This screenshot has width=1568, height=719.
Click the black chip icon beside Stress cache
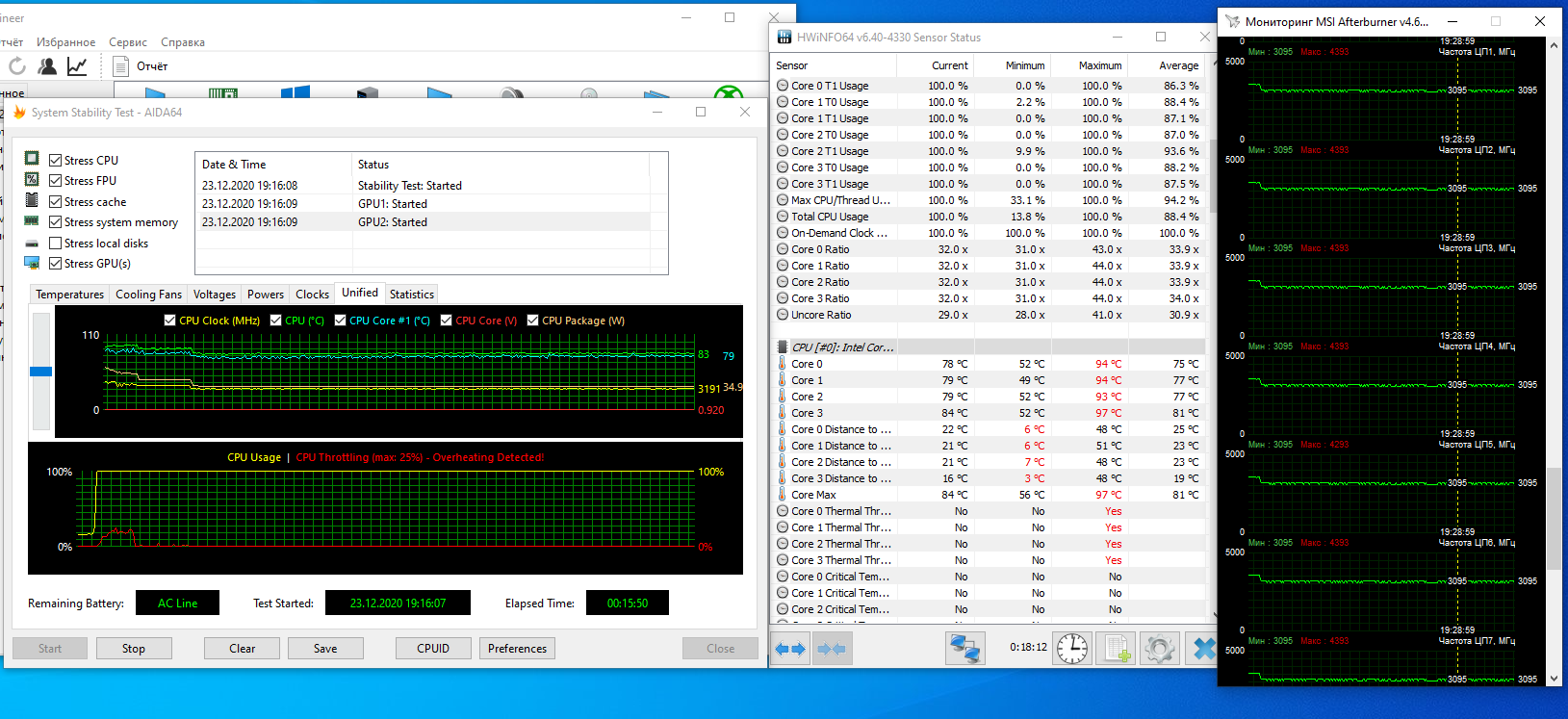(32, 200)
